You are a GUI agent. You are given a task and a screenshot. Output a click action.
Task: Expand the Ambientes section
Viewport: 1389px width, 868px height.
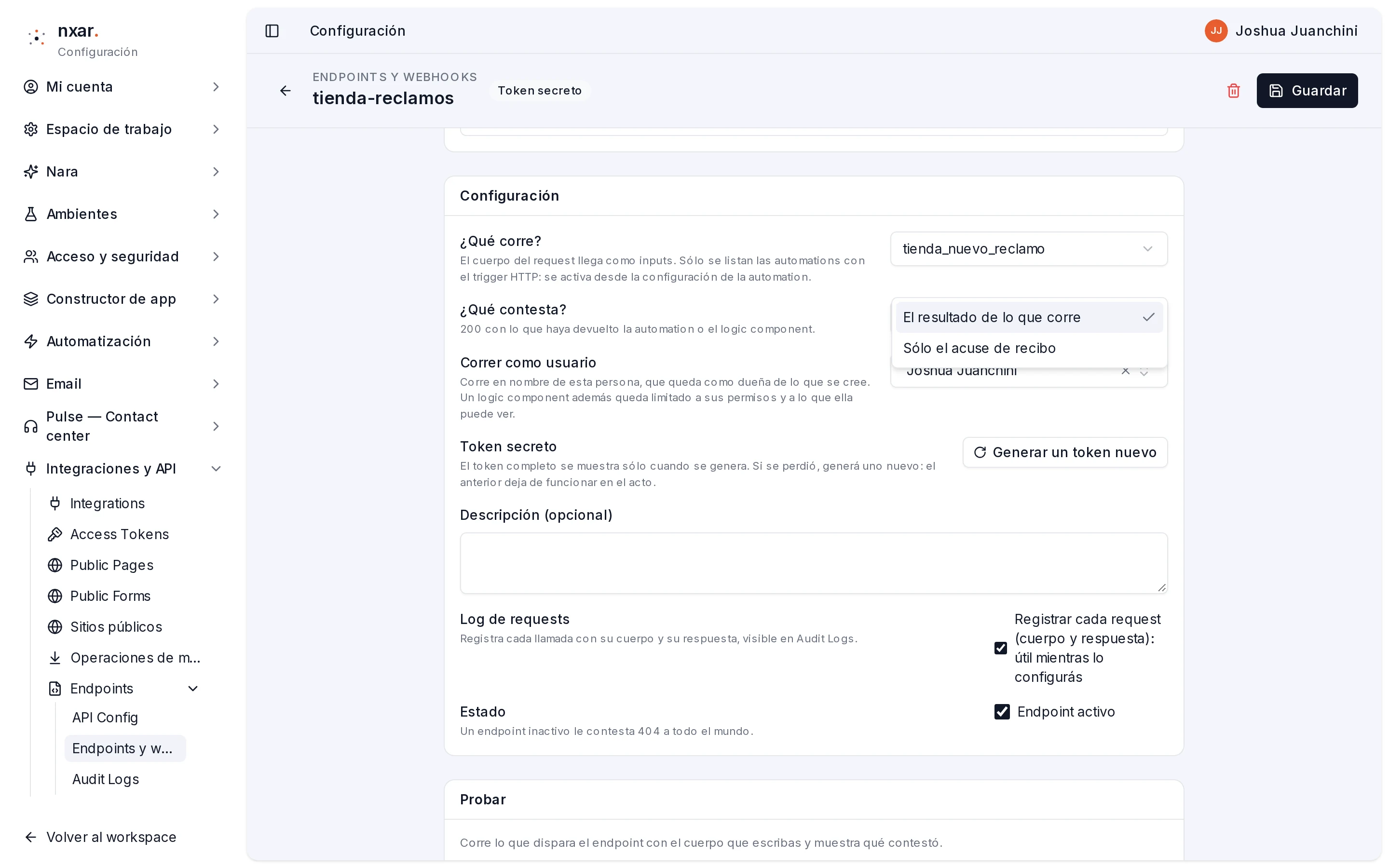point(122,214)
